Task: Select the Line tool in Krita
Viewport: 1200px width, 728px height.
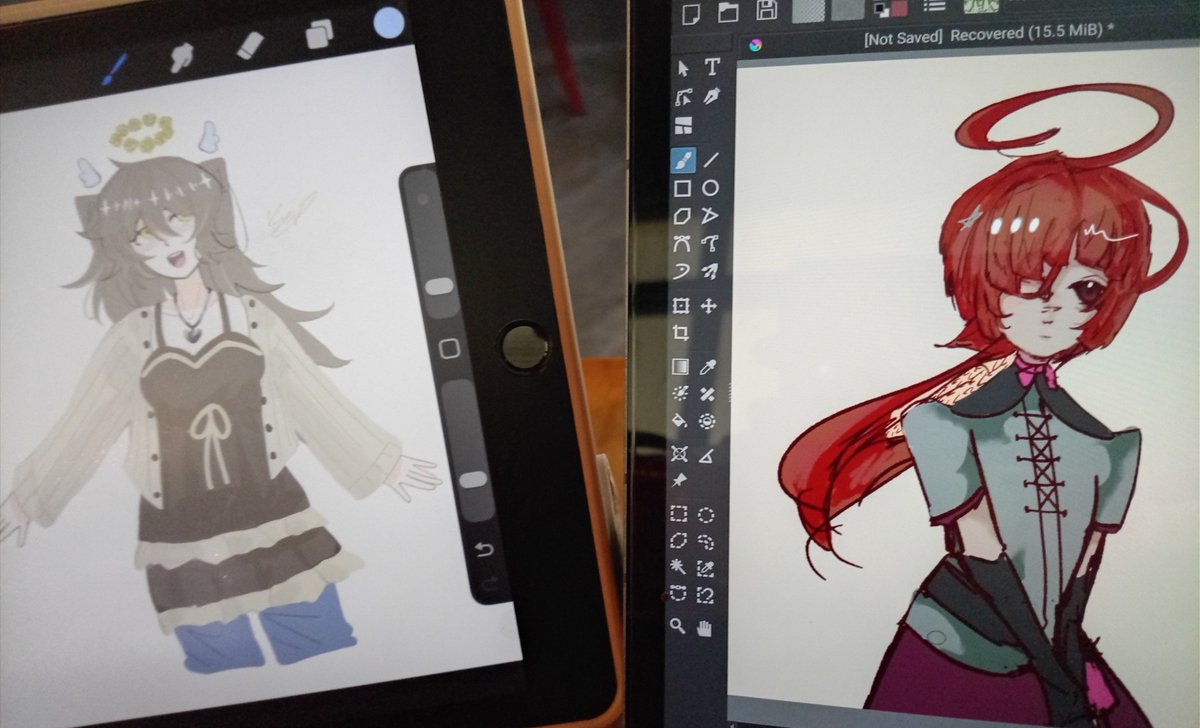Action: pyautogui.click(x=711, y=159)
